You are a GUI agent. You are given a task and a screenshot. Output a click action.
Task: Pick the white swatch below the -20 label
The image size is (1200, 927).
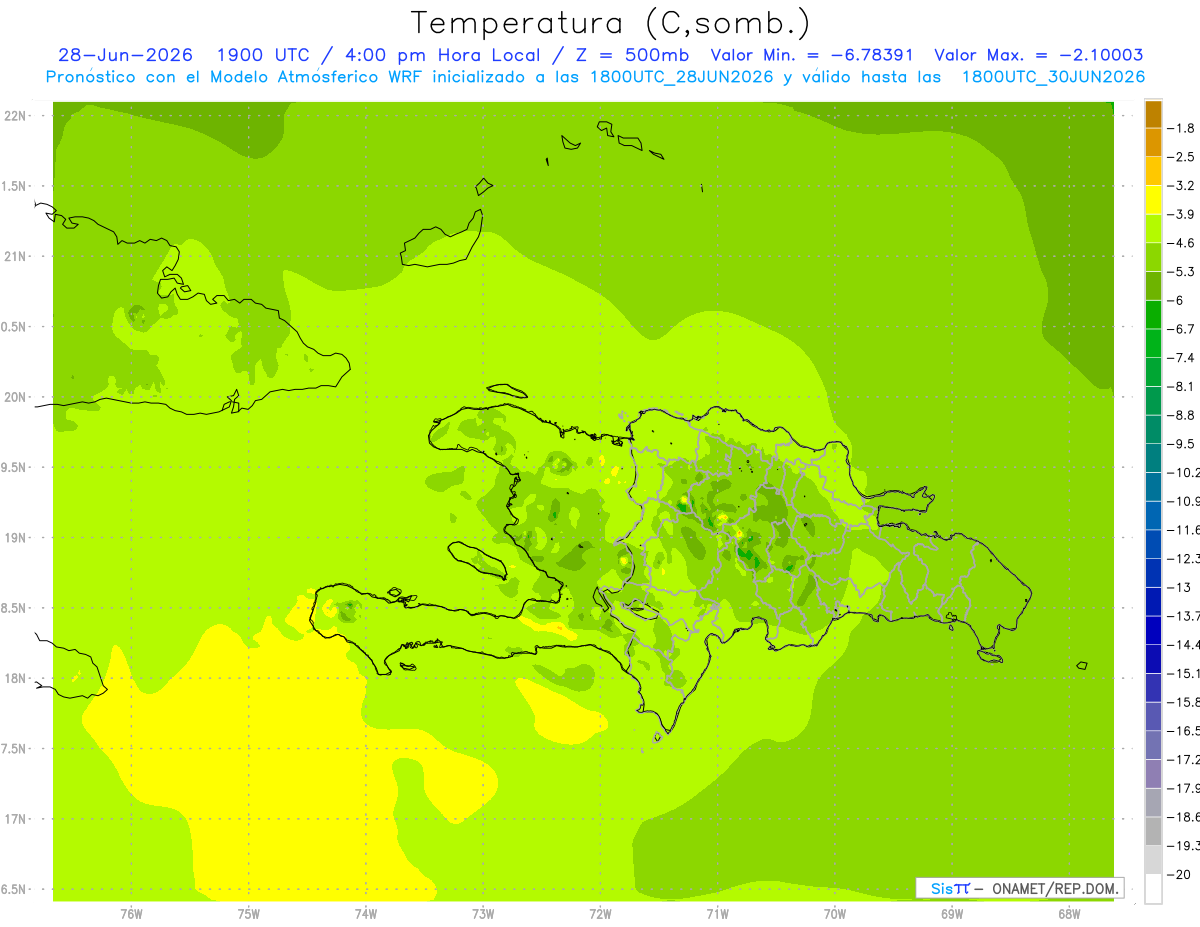click(1153, 889)
